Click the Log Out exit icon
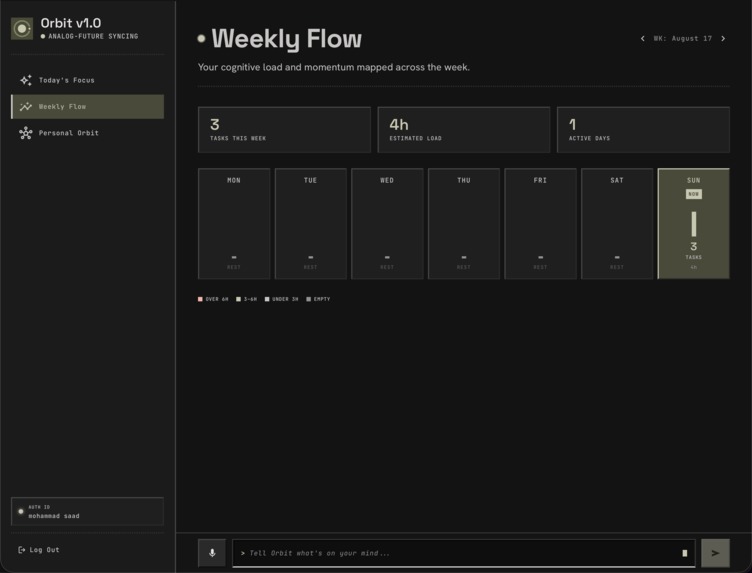752x573 pixels. (x=22, y=550)
